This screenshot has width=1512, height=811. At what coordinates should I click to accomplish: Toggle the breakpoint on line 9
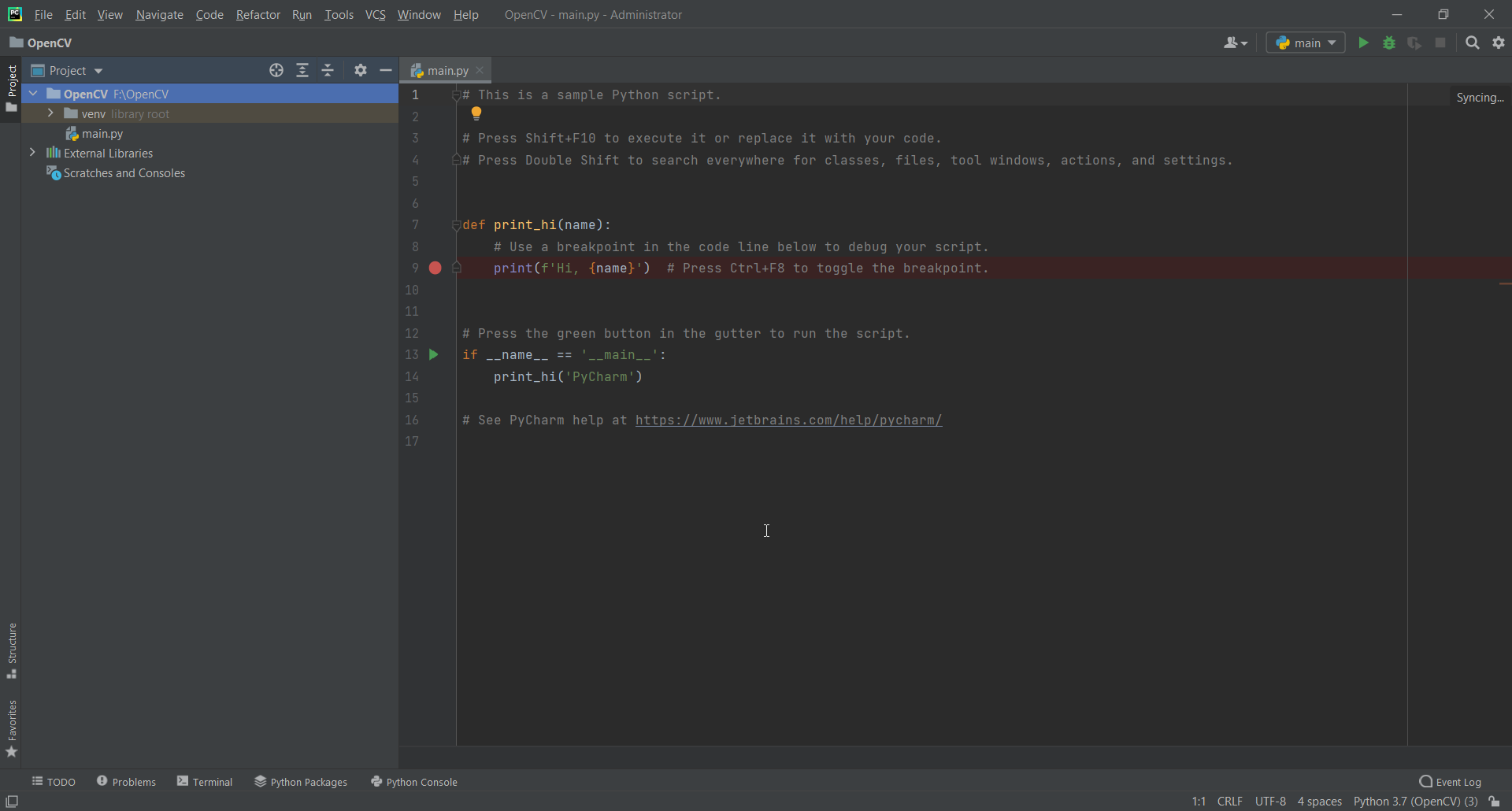pyautogui.click(x=435, y=268)
